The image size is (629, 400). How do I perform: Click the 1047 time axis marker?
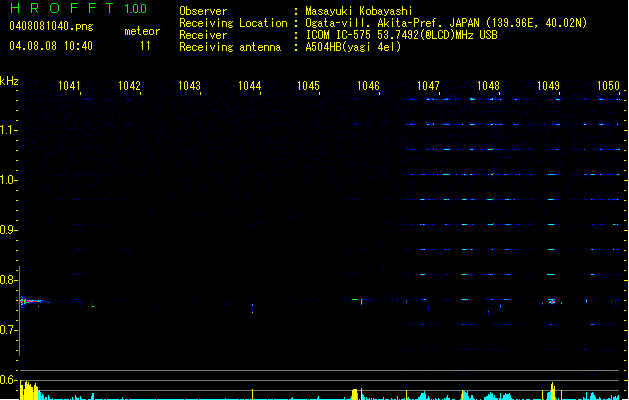428,86
